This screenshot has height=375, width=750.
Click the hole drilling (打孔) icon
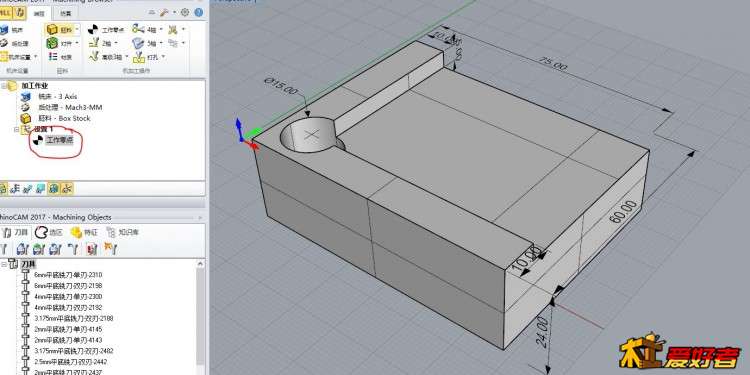coord(149,57)
